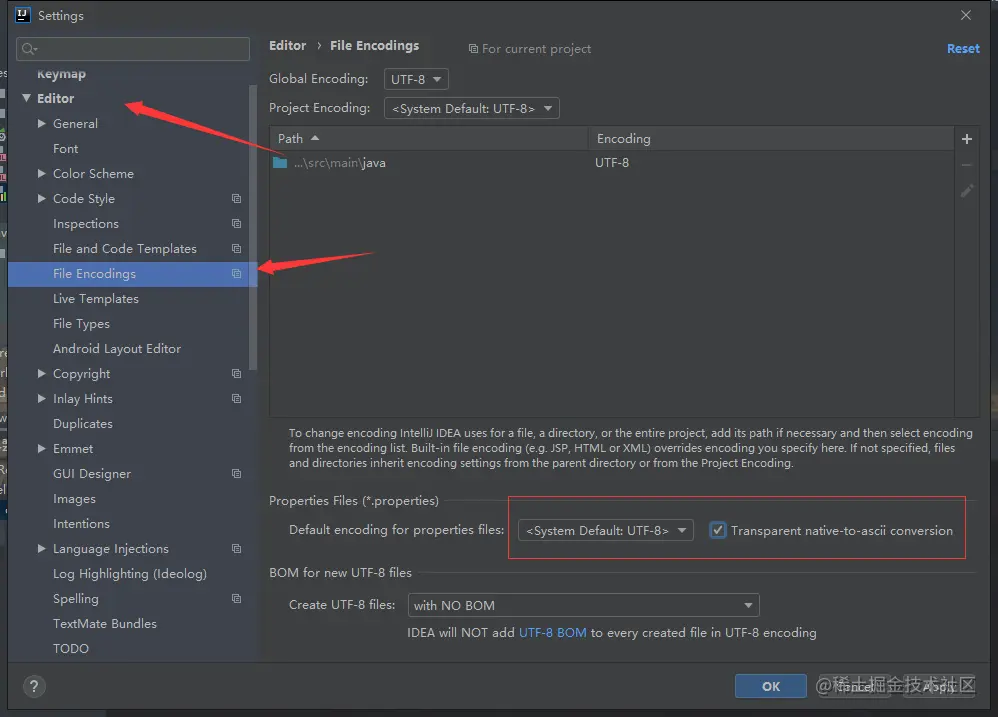Select File Encodings in the tree
Viewport: 998px width, 717px height.
pyautogui.click(x=132, y=274)
